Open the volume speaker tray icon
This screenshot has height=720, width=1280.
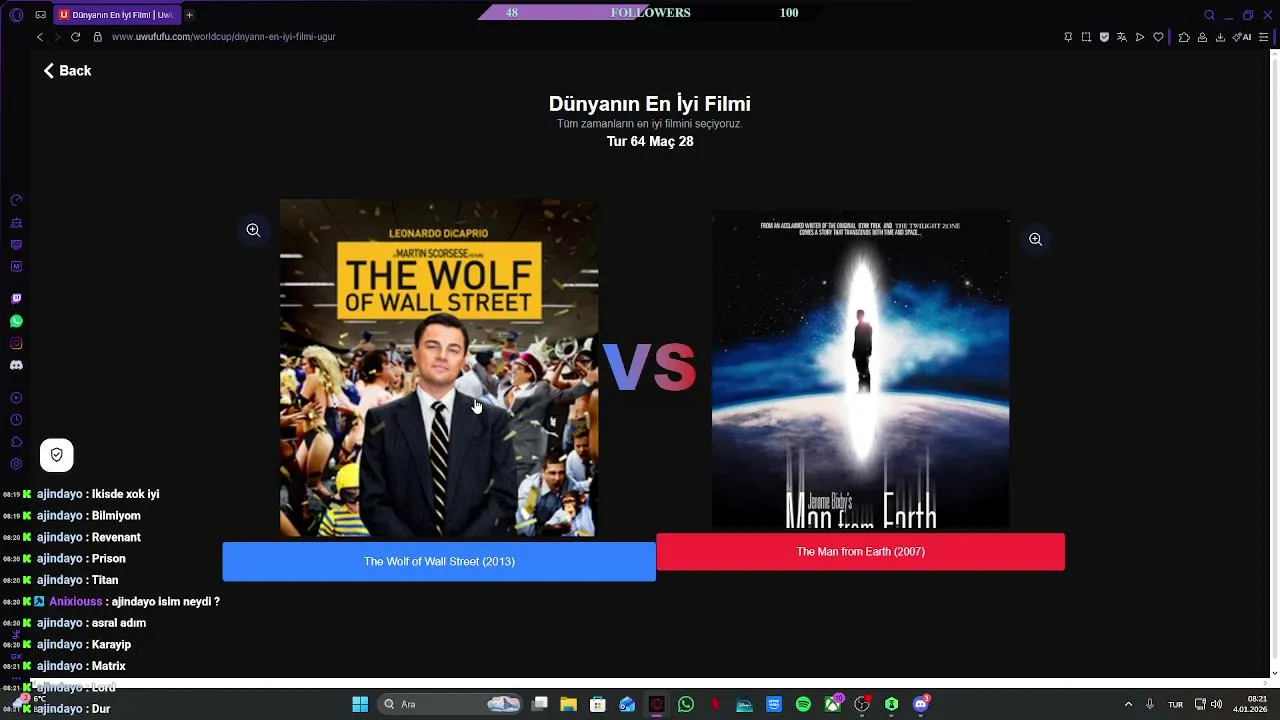pyautogui.click(x=1216, y=704)
